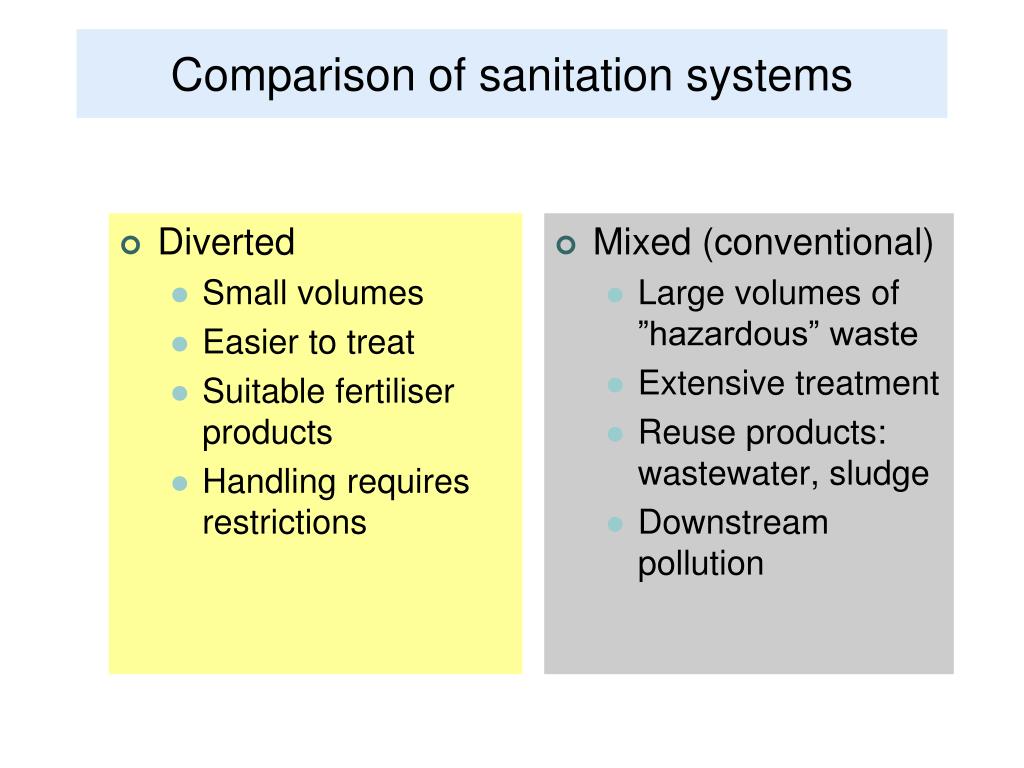Click the "Downstream pollution" text
1024x768 pixels.
[x=733, y=543]
